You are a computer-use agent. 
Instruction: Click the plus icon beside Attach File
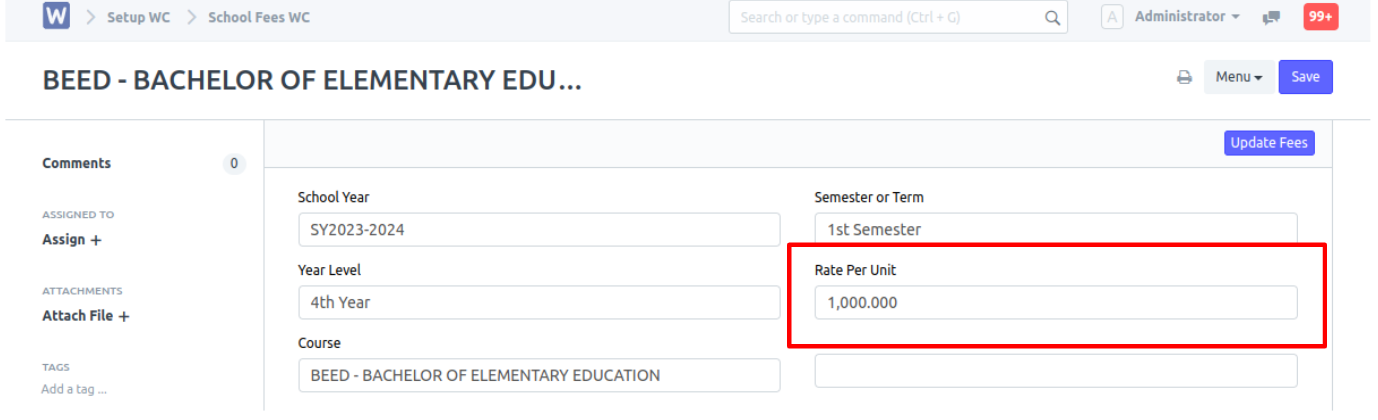[124, 316]
